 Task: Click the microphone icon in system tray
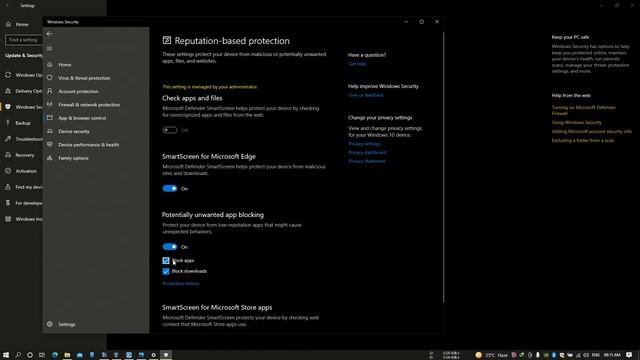tap(538, 355)
